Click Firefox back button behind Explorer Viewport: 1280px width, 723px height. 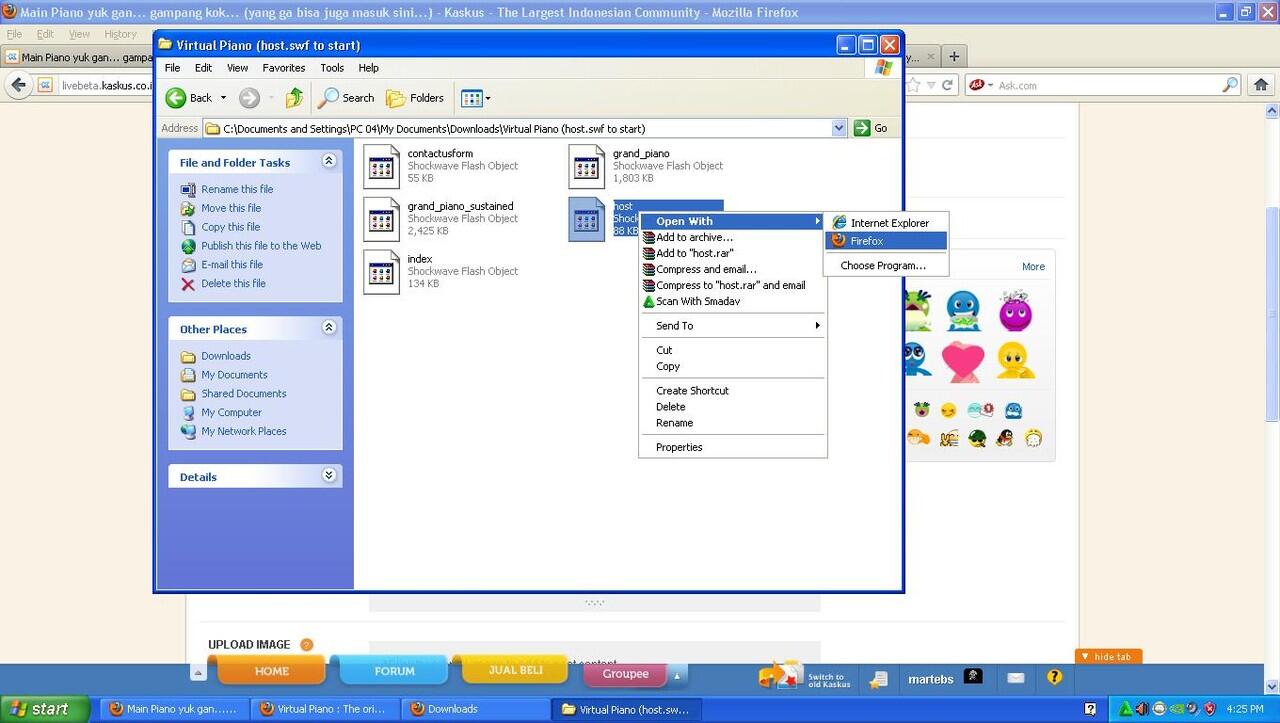[18, 85]
